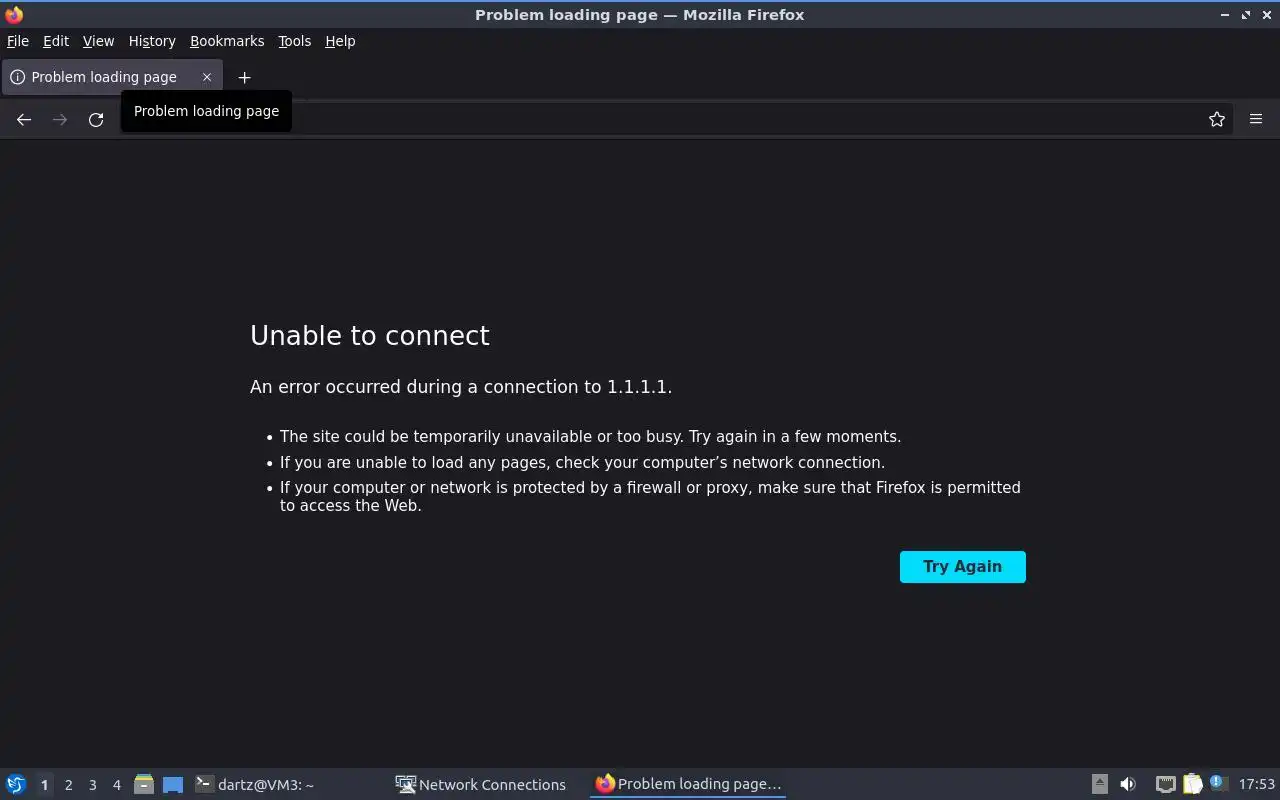Open the removable media tray icon
Viewport: 1280px width, 800px height.
coord(1100,784)
